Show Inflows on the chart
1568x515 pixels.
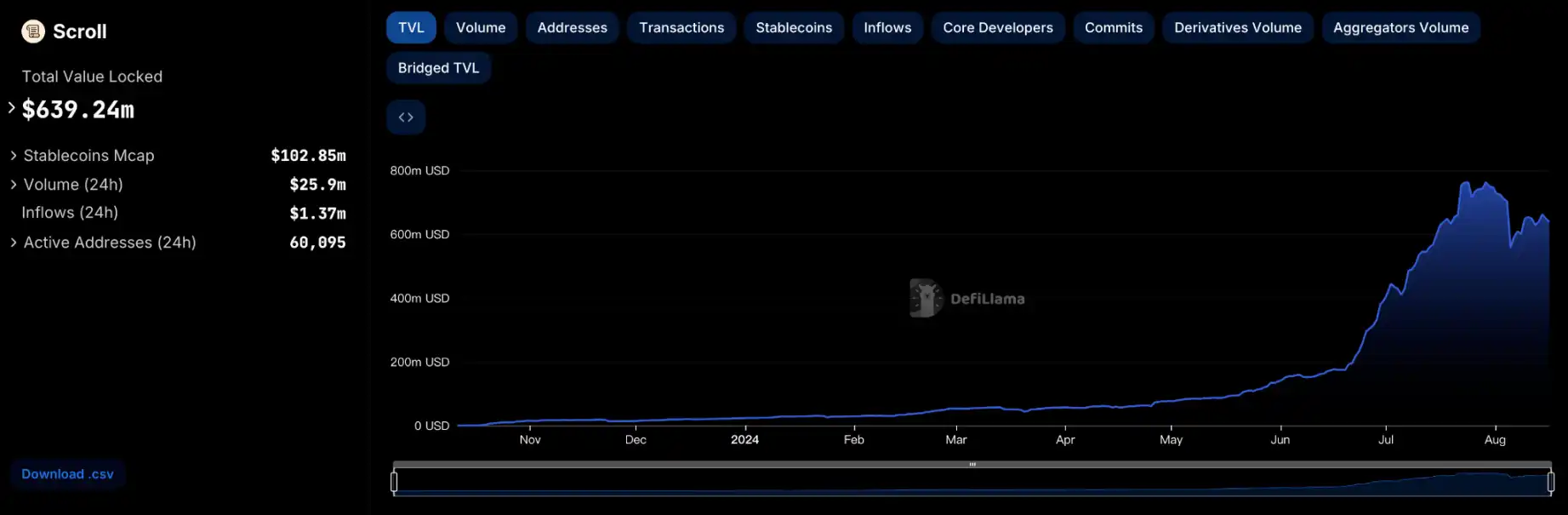(887, 28)
